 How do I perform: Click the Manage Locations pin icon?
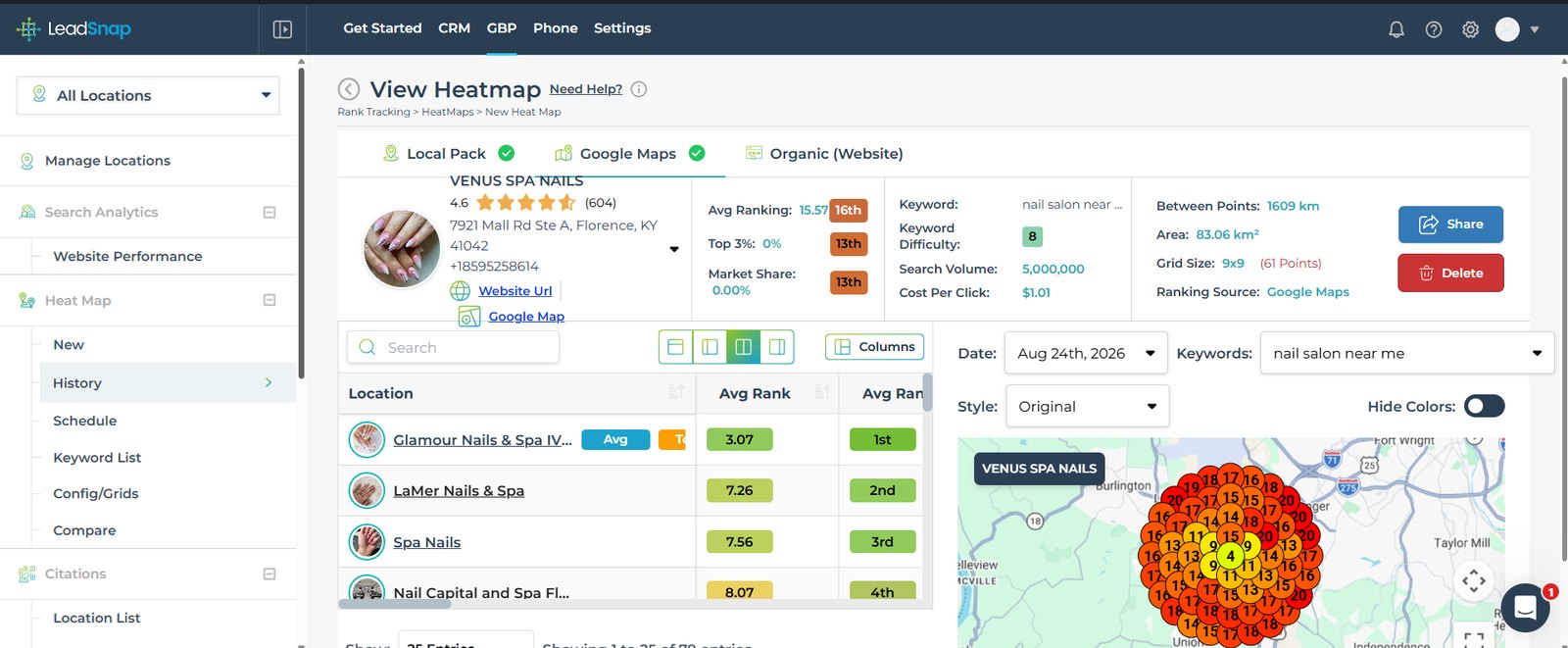(27, 161)
